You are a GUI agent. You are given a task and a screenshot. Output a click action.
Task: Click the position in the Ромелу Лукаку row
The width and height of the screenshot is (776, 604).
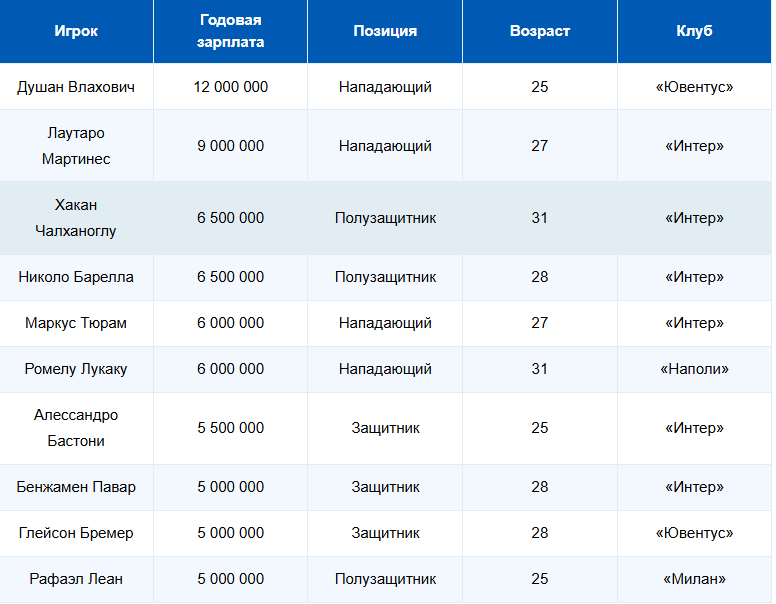click(x=385, y=369)
